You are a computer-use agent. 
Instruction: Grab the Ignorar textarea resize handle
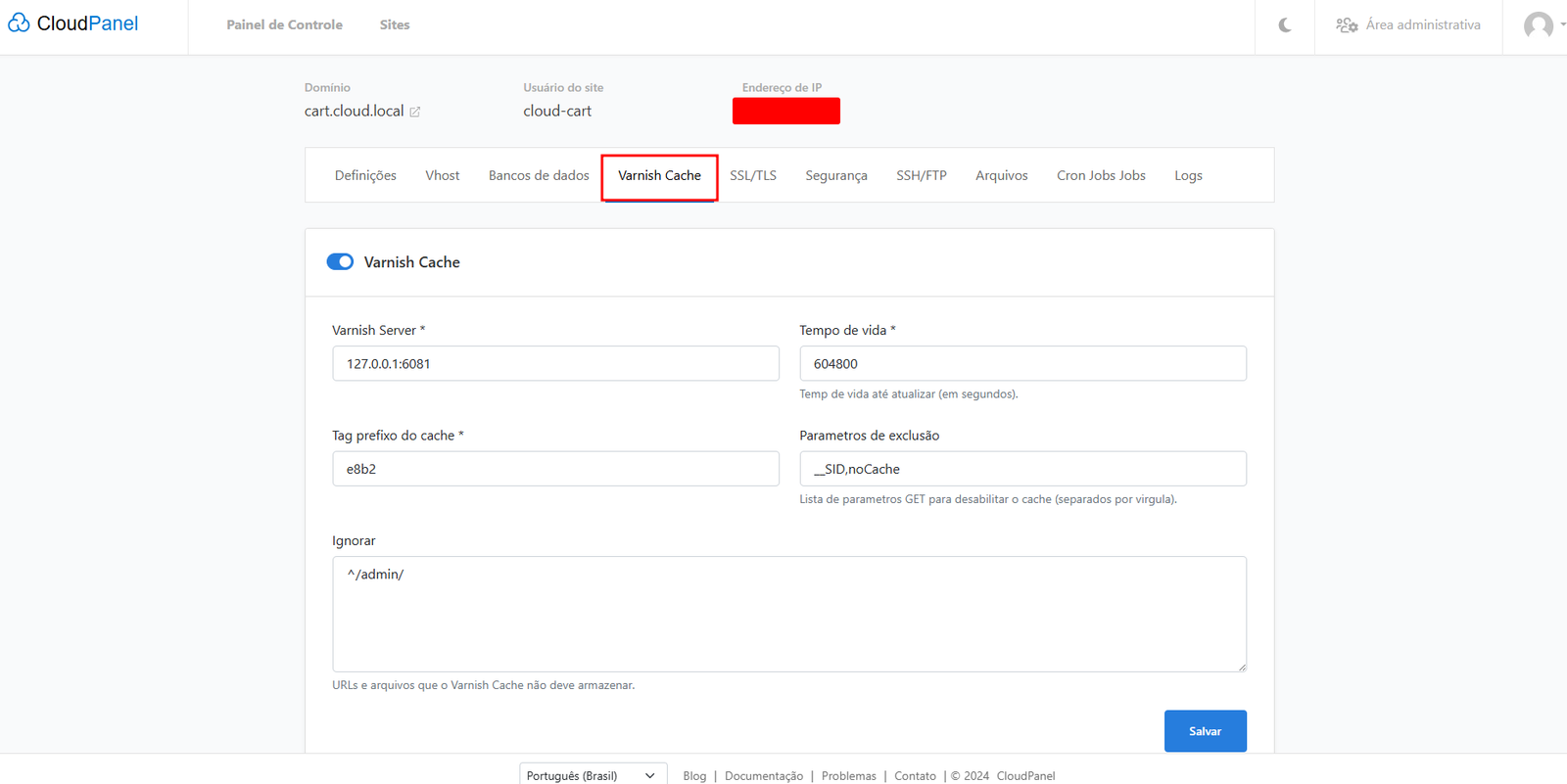click(1241, 667)
